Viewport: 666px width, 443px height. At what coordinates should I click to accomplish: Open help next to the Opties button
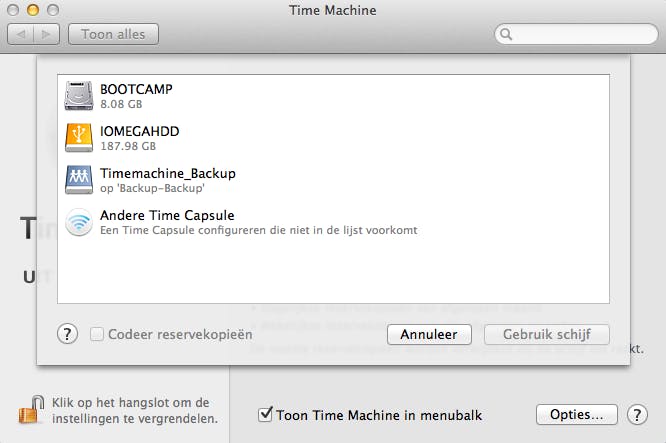point(636,414)
